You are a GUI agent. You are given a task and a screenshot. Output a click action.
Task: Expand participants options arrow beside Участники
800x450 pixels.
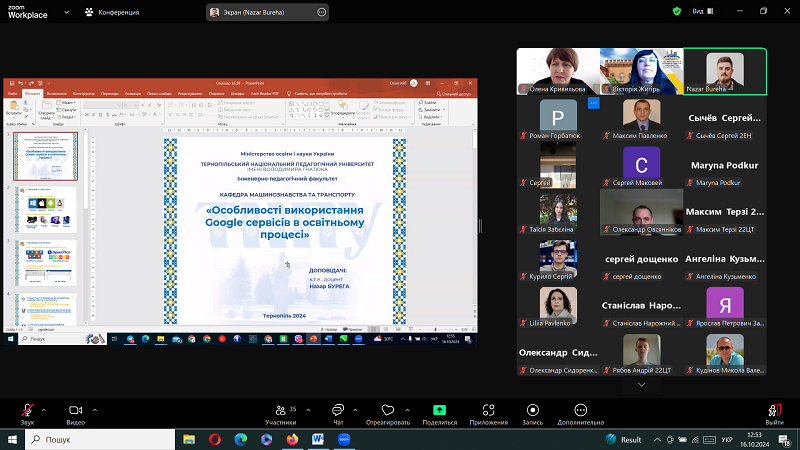pyautogui.click(x=308, y=410)
